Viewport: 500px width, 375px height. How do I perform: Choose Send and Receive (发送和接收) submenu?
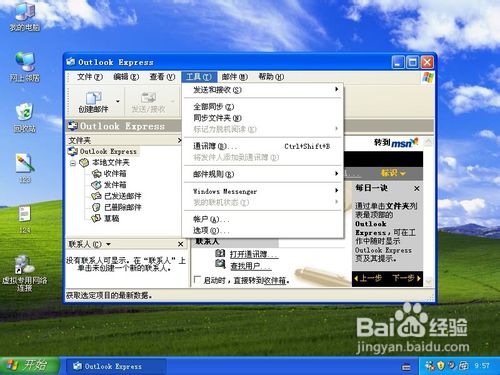(x=263, y=90)
